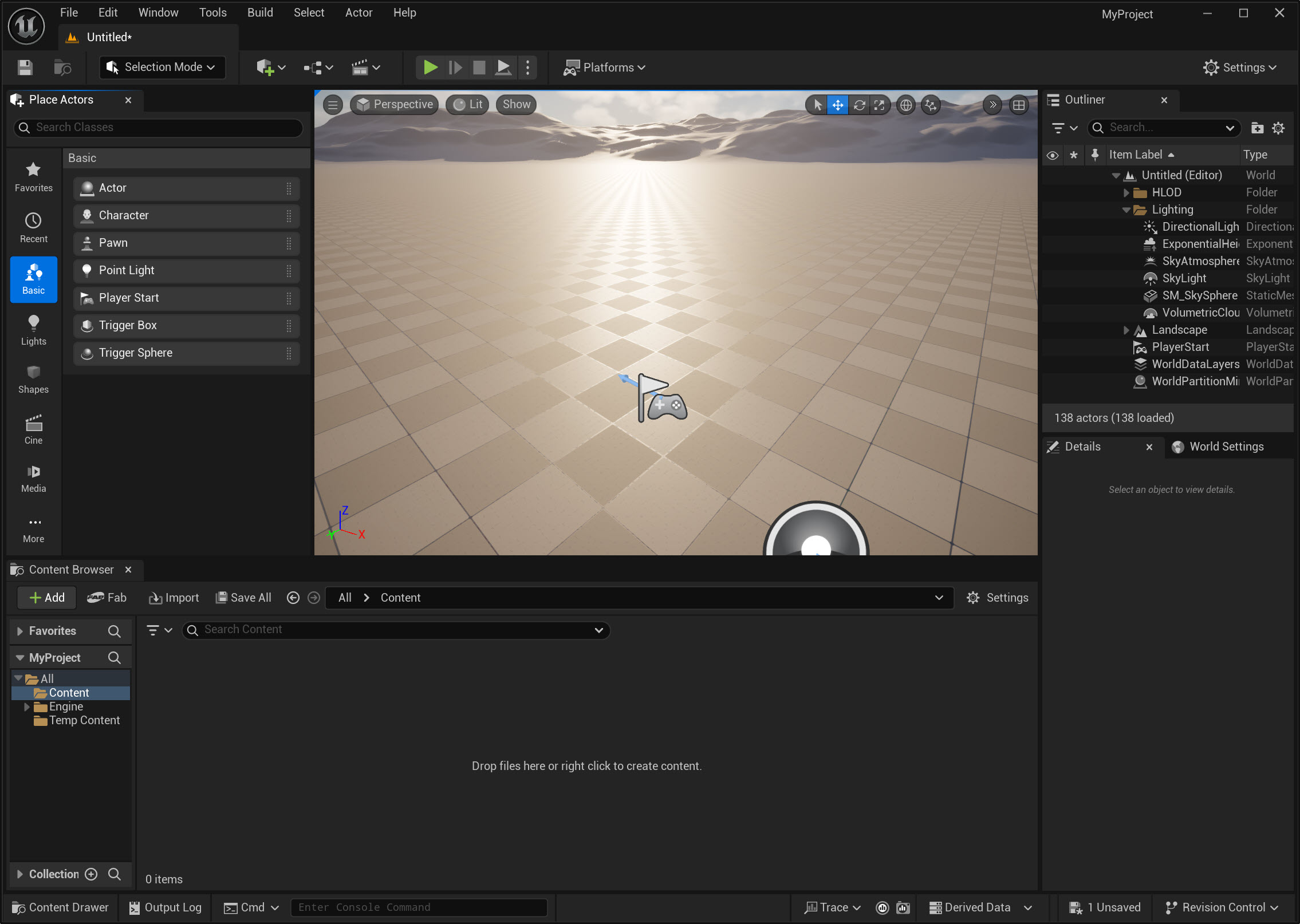Toggle viewport layout maximize/restore button

(x=1019, y=105)
